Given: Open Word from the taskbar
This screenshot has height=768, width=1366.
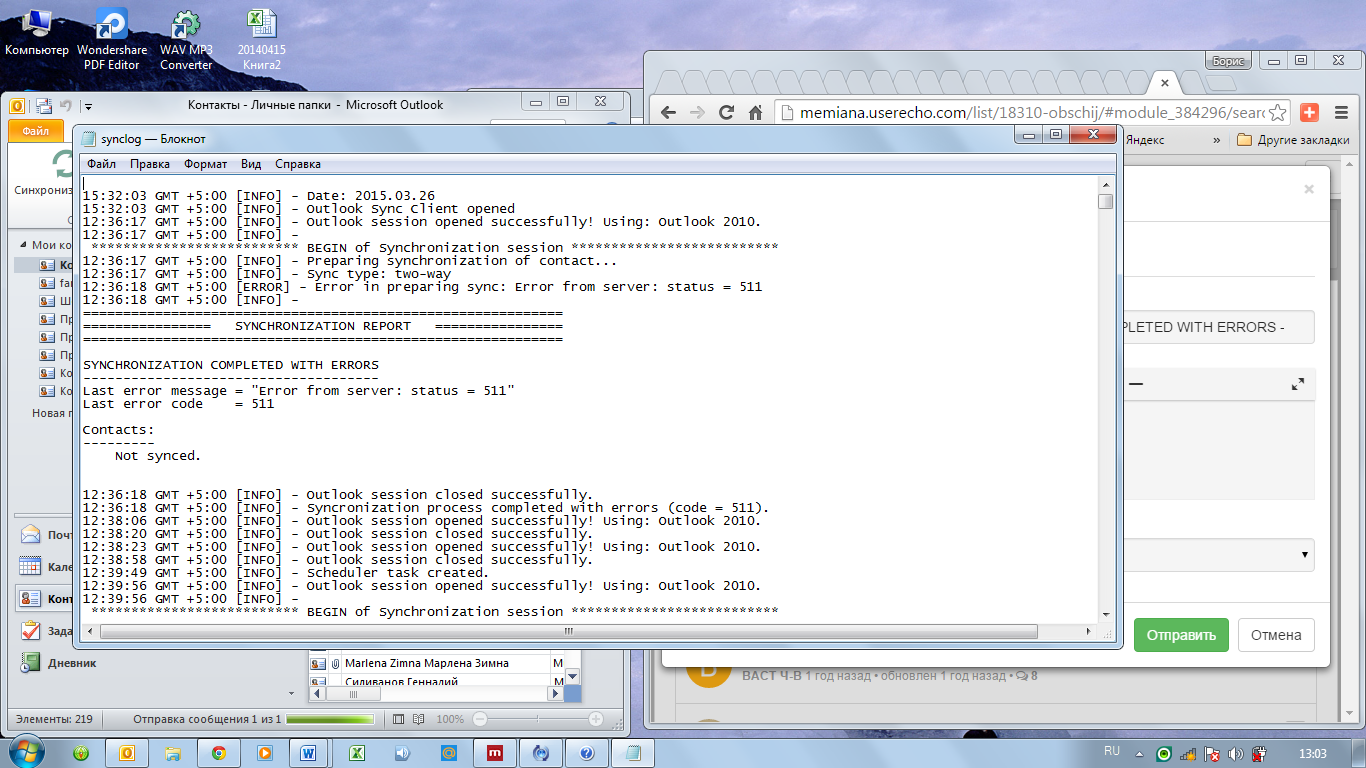Looking at the screenshot, I should click(x=309, y=753).
